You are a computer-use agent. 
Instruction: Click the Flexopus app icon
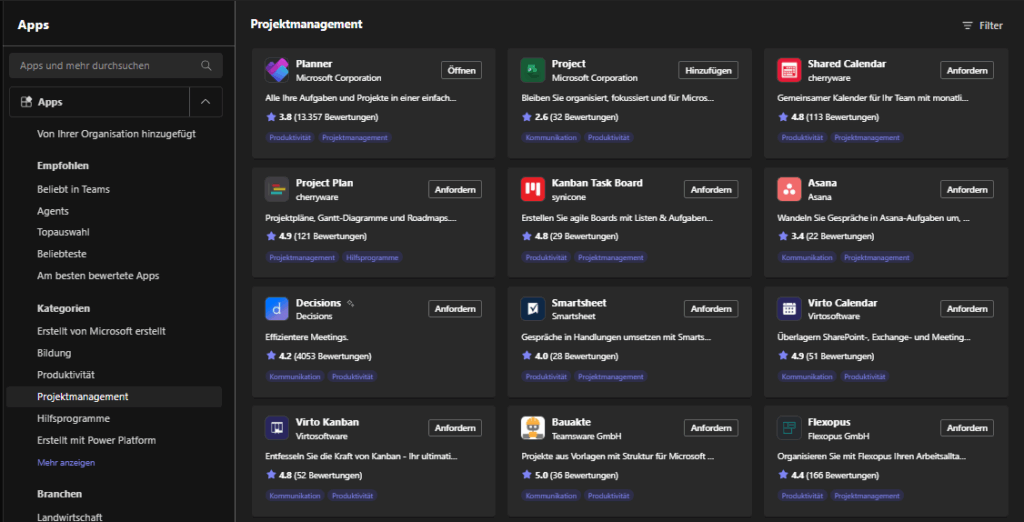(x=789, y=428)
